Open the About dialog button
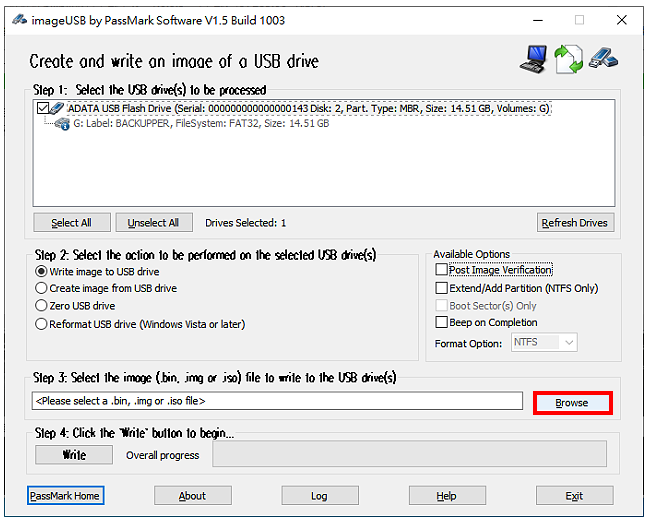648x520 pixels. point(193,496)
